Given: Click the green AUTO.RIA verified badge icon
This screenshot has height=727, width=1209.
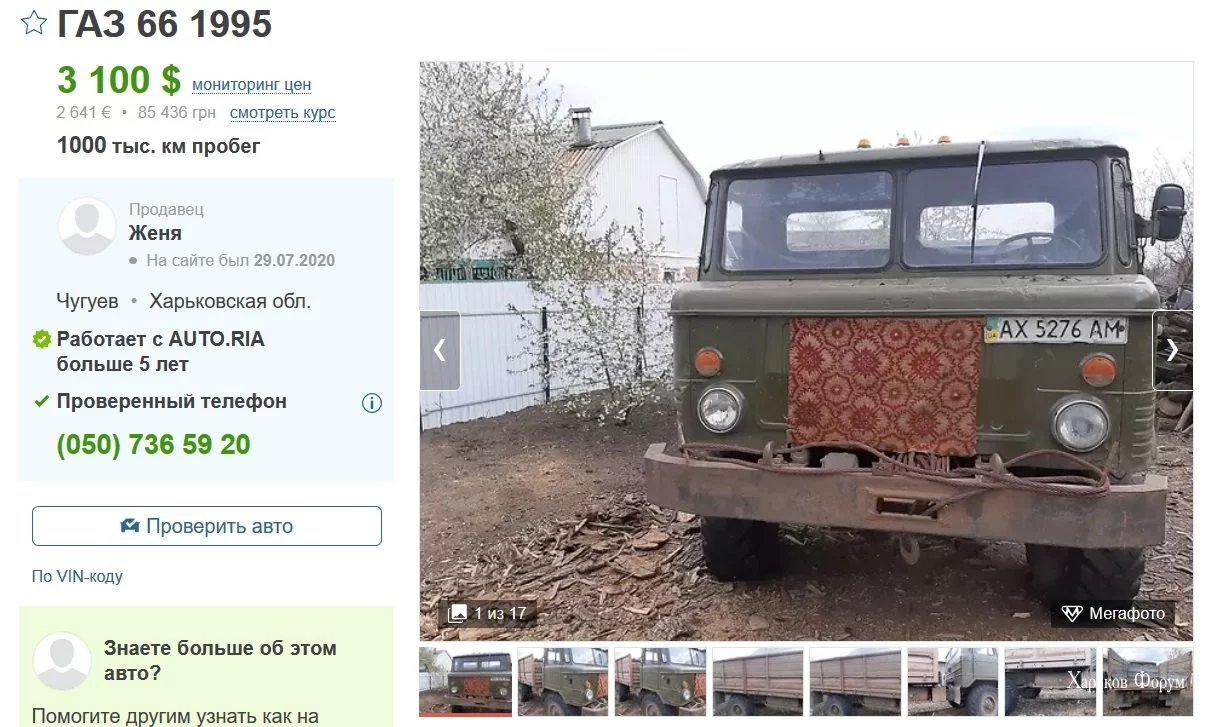Looking at the screenshot, I should [42, 340].
